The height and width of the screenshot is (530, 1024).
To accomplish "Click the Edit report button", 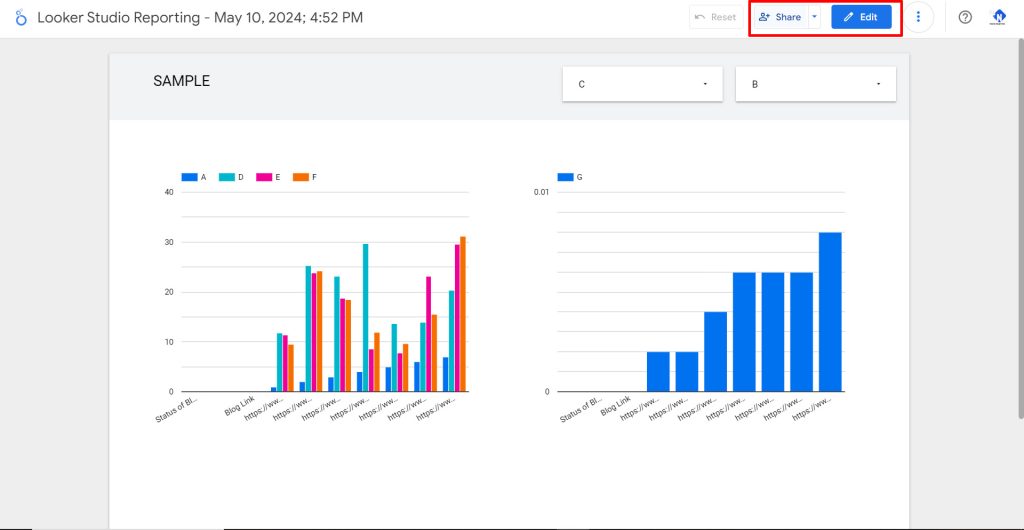I will pyautogui.click(x=861, y=17).
